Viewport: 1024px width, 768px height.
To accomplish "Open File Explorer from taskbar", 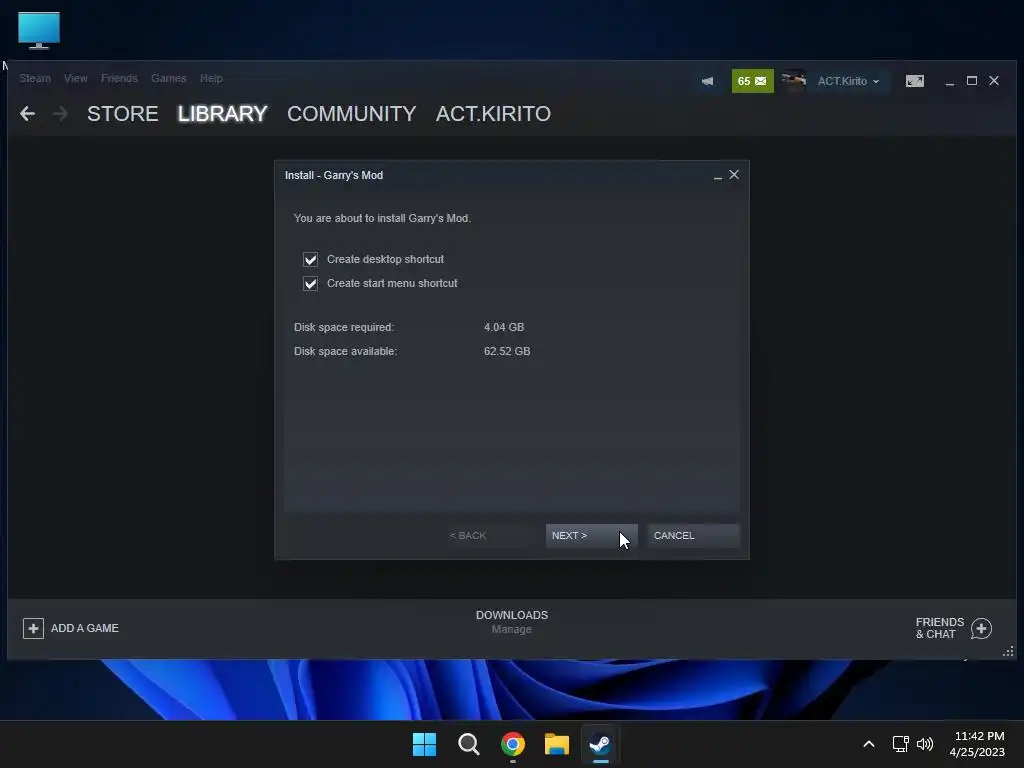I will click(557, 744).
